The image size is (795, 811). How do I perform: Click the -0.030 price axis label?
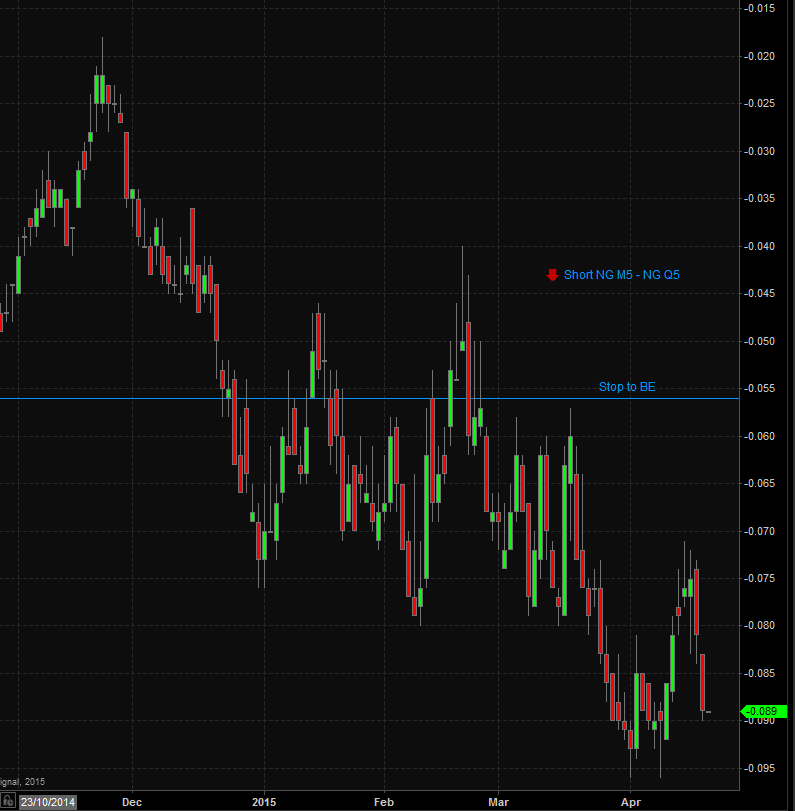(760, 151)
